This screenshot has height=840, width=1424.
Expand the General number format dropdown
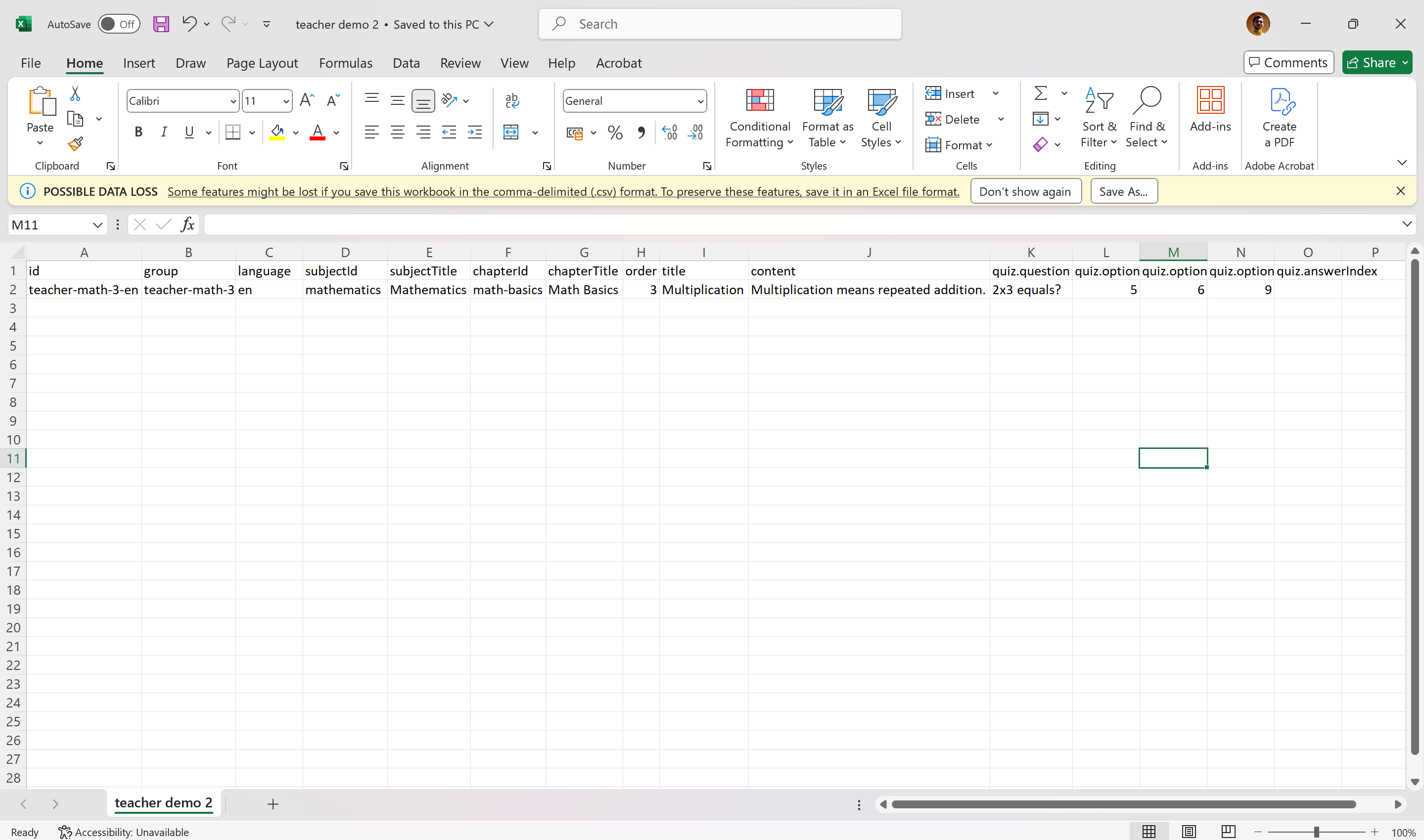(x=700, y=101)
